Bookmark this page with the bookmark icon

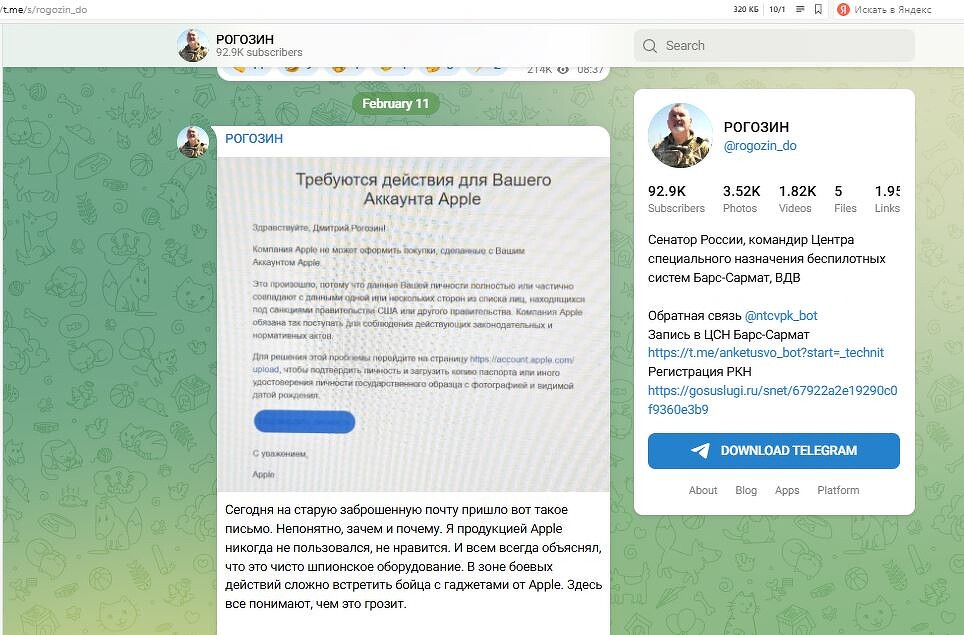(818, 9)
